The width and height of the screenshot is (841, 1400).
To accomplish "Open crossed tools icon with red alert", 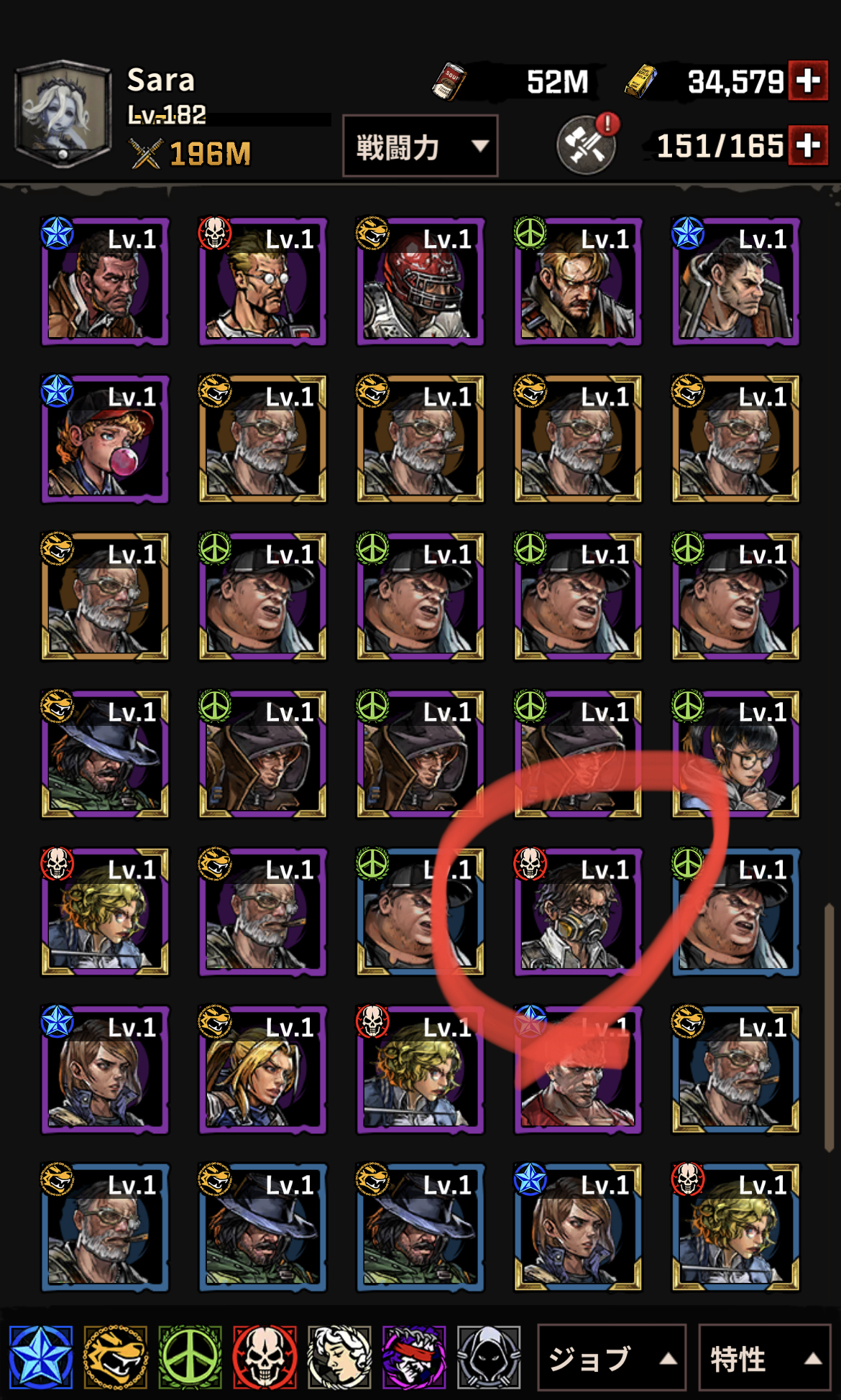I will pos(587,144).
